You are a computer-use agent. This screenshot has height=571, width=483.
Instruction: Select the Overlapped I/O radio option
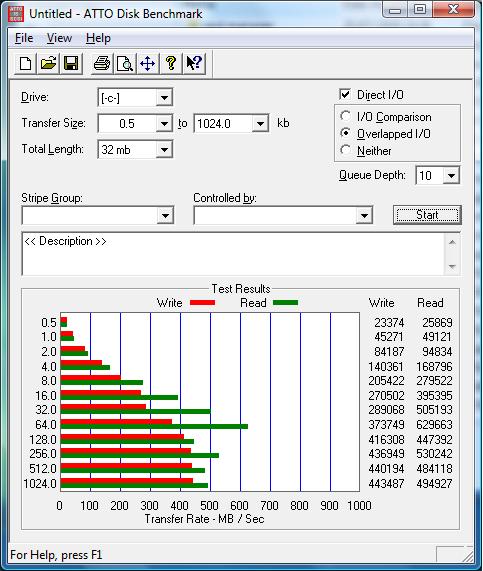click(345, 133)
